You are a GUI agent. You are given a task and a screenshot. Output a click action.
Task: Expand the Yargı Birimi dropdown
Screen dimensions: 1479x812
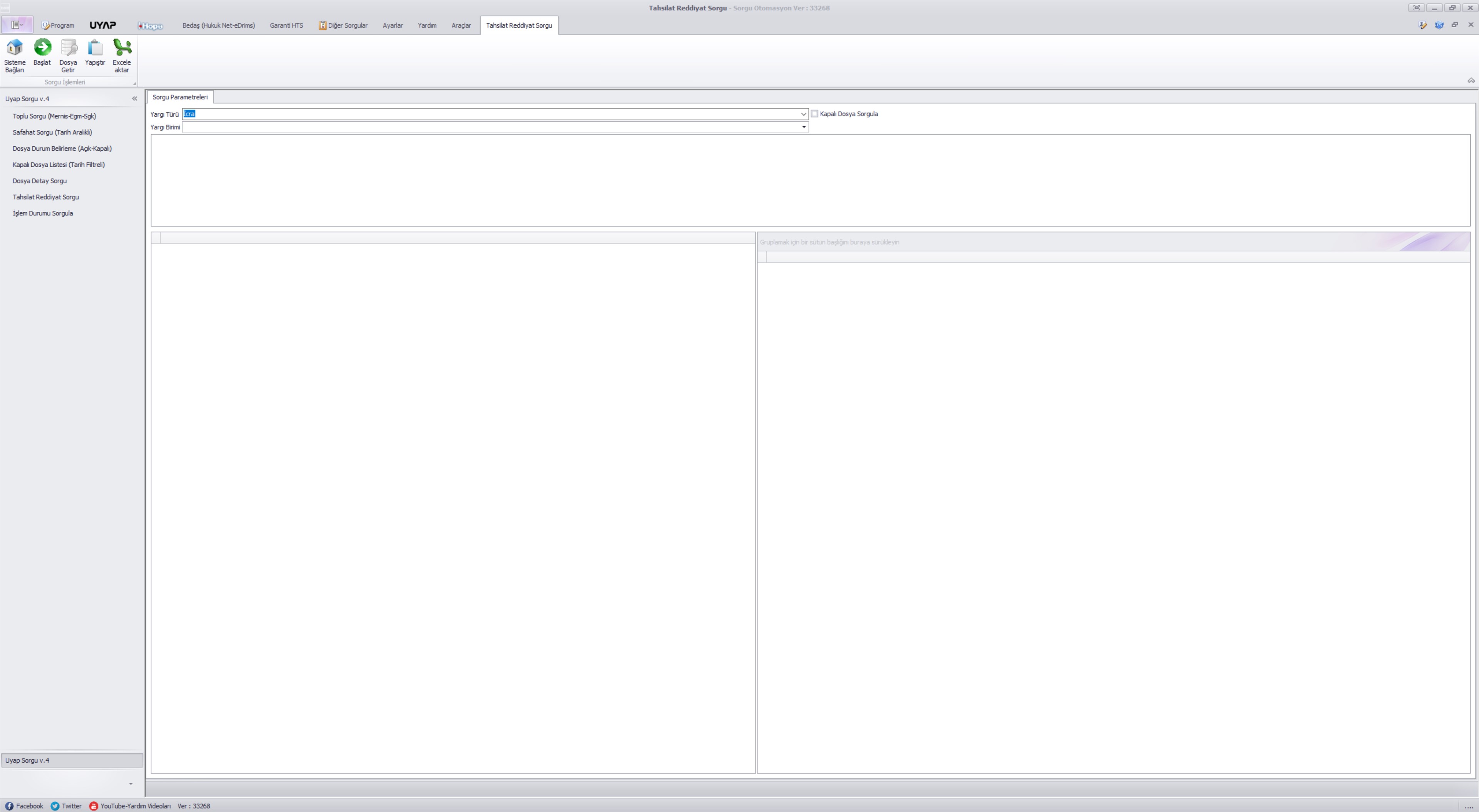pyautogui.click(x=803, y=127)
